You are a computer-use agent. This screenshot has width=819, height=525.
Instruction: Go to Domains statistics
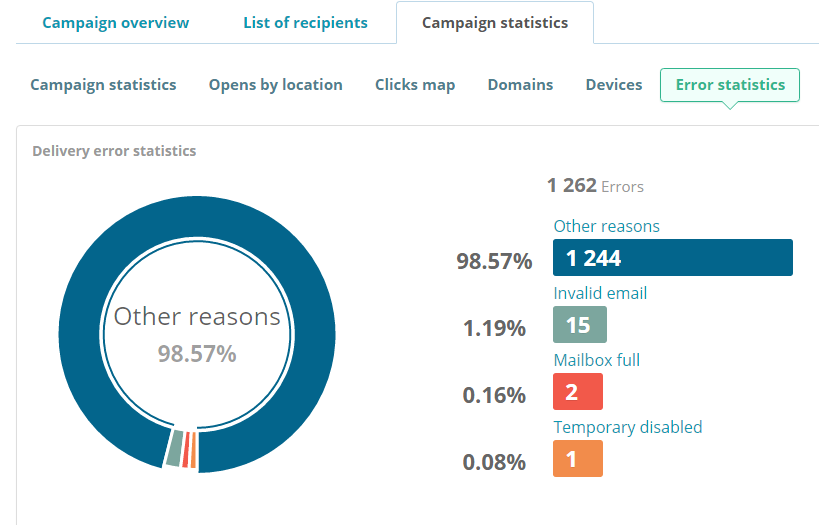coord(520,85)
